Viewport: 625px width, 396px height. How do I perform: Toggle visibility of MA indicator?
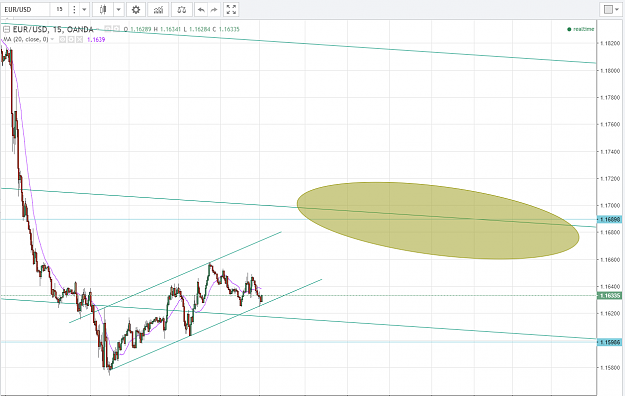click(63, 39)
